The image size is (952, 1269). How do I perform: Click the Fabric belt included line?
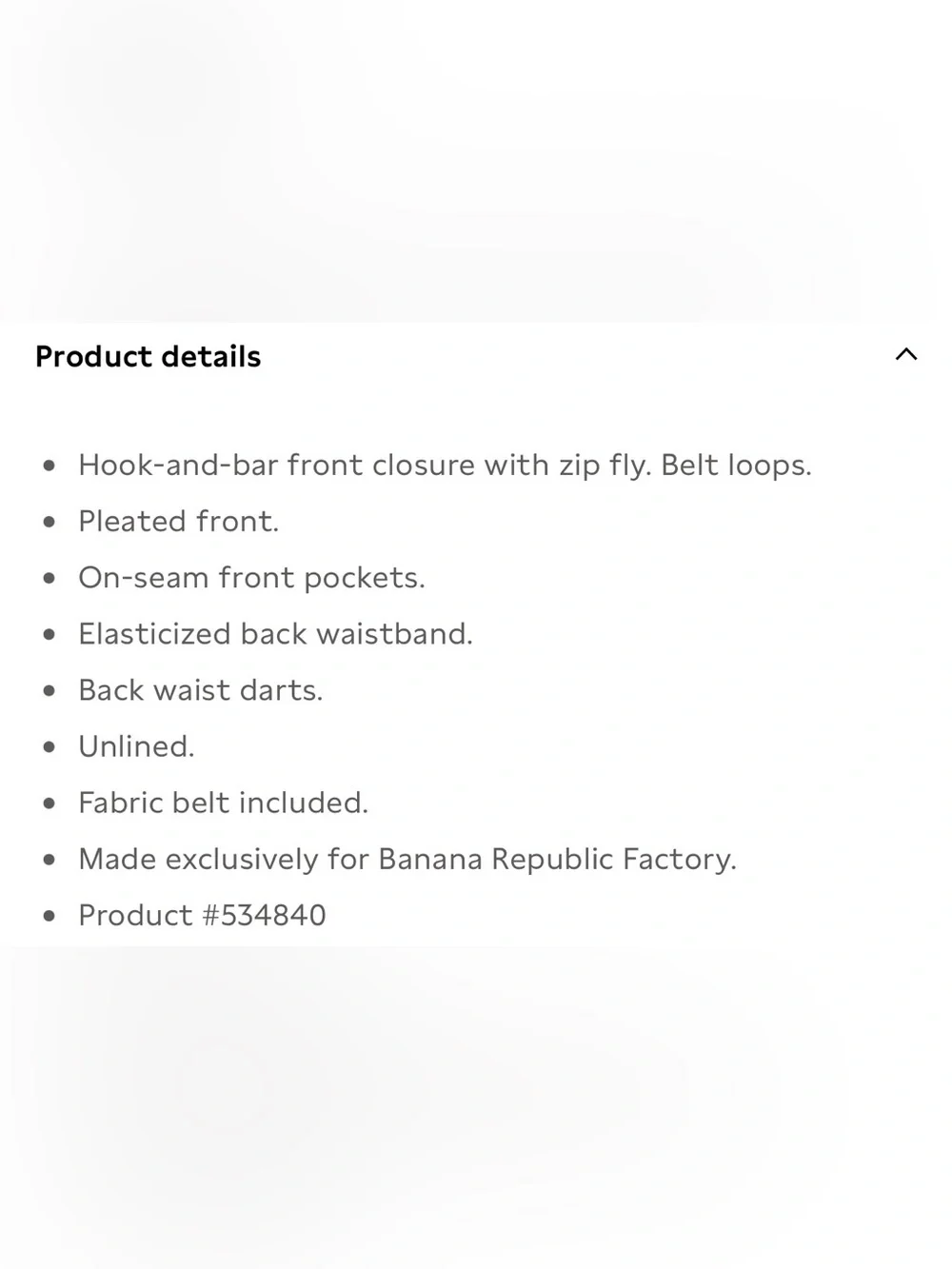click(x=223, y=803)
